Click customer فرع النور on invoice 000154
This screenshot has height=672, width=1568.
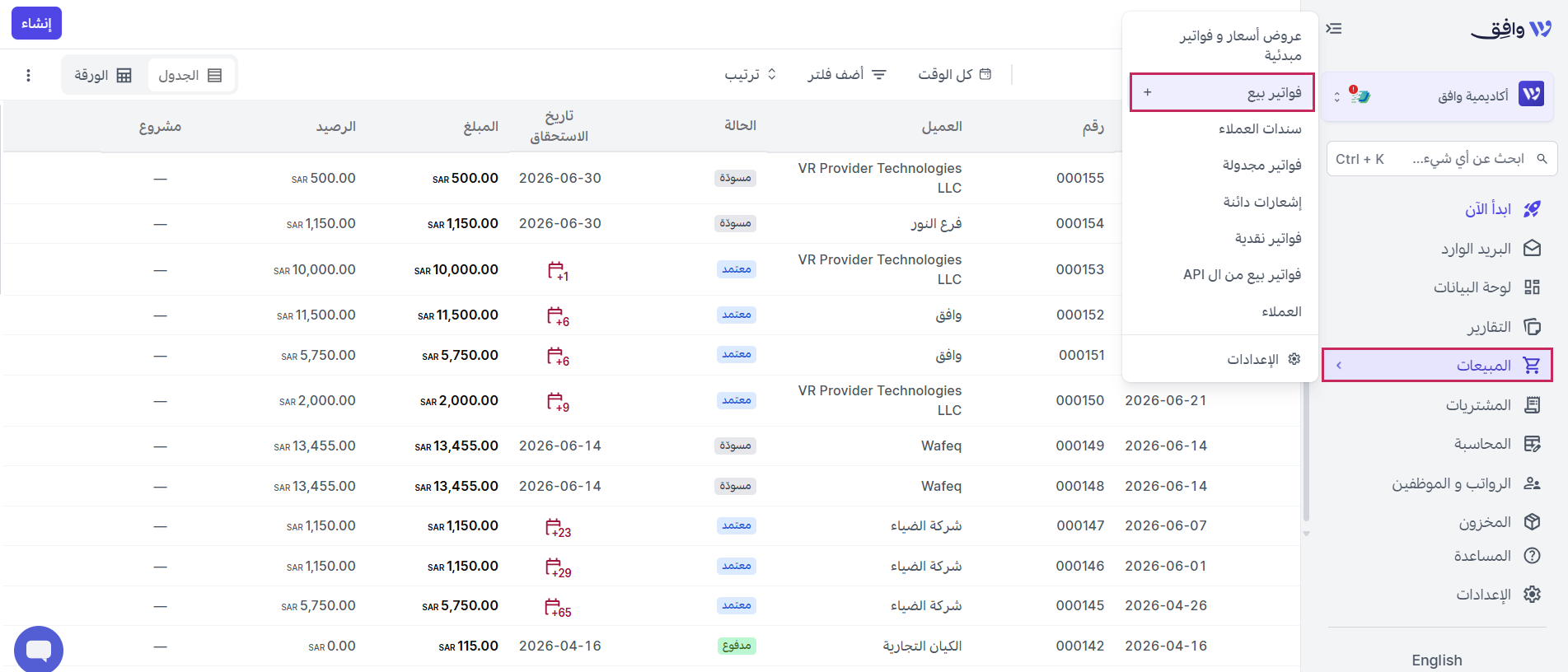coord(936,223)
